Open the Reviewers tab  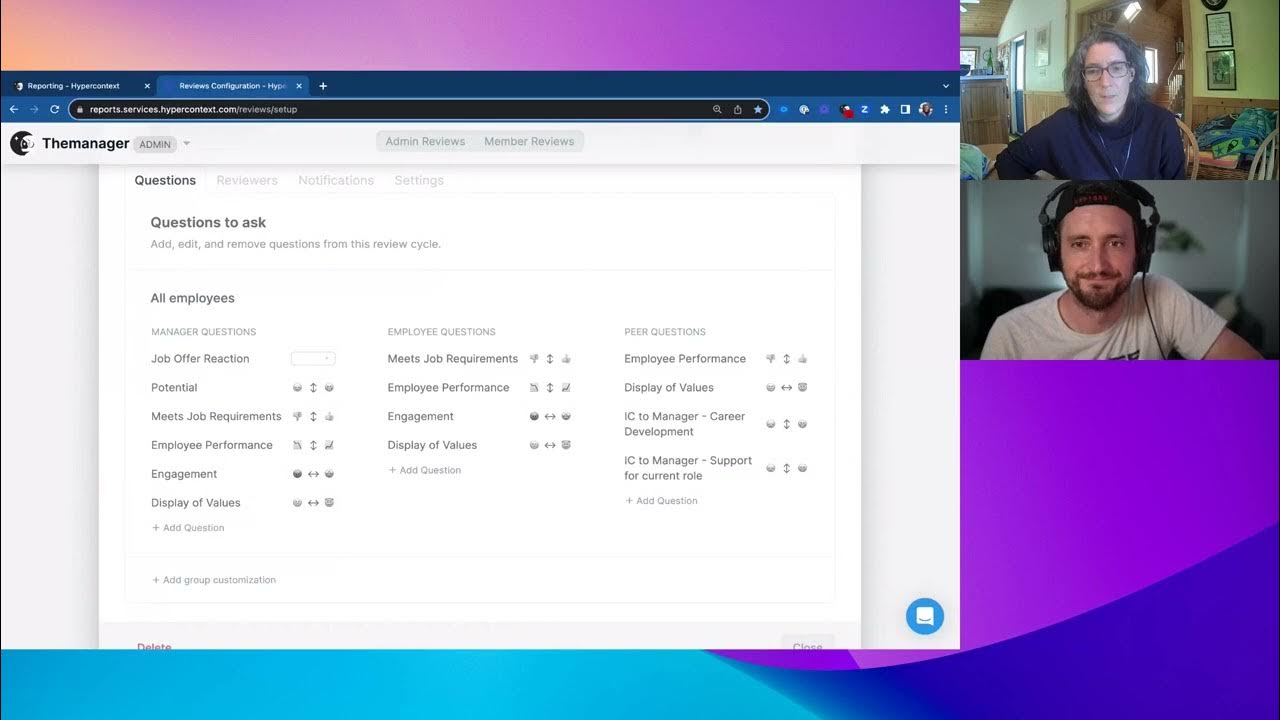pyautogui.click(x=247, y=181)
